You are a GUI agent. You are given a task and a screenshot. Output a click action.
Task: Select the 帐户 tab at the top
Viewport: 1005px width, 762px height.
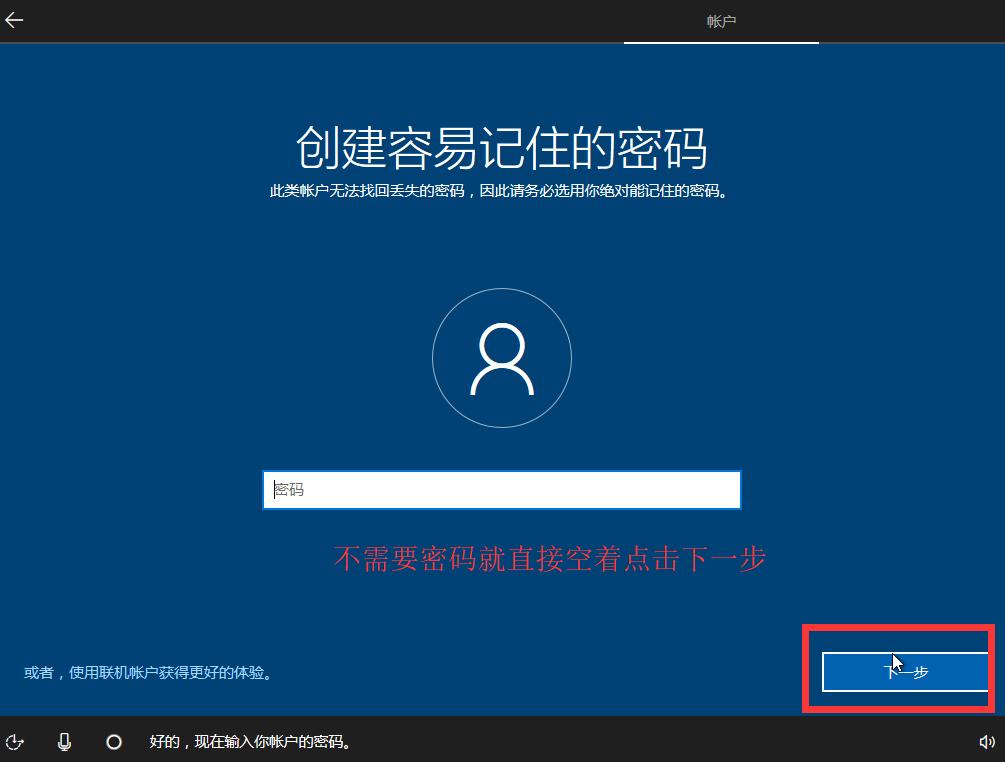click(x=721, y=21)
